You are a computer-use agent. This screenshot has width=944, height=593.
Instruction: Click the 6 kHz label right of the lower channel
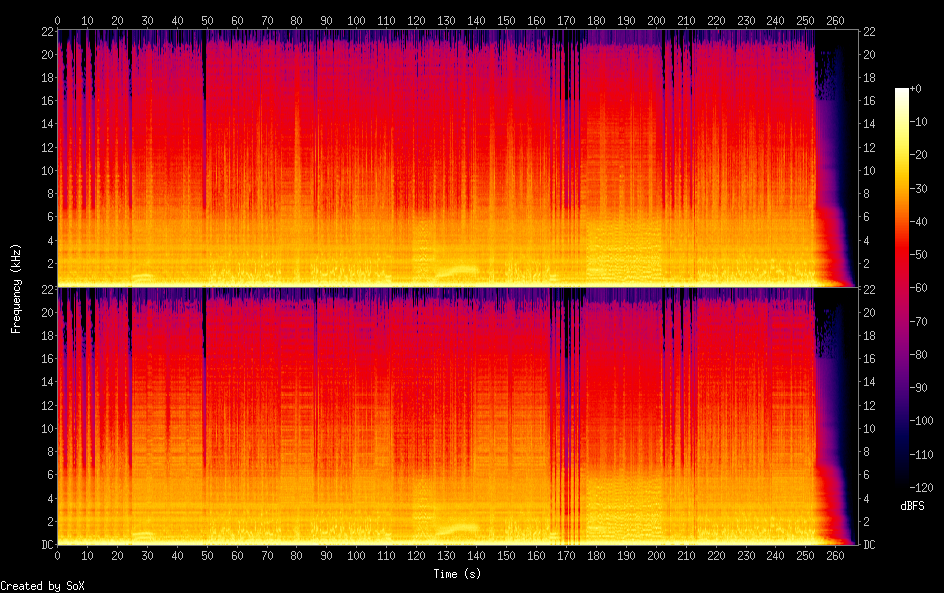(x=868, y=475)
